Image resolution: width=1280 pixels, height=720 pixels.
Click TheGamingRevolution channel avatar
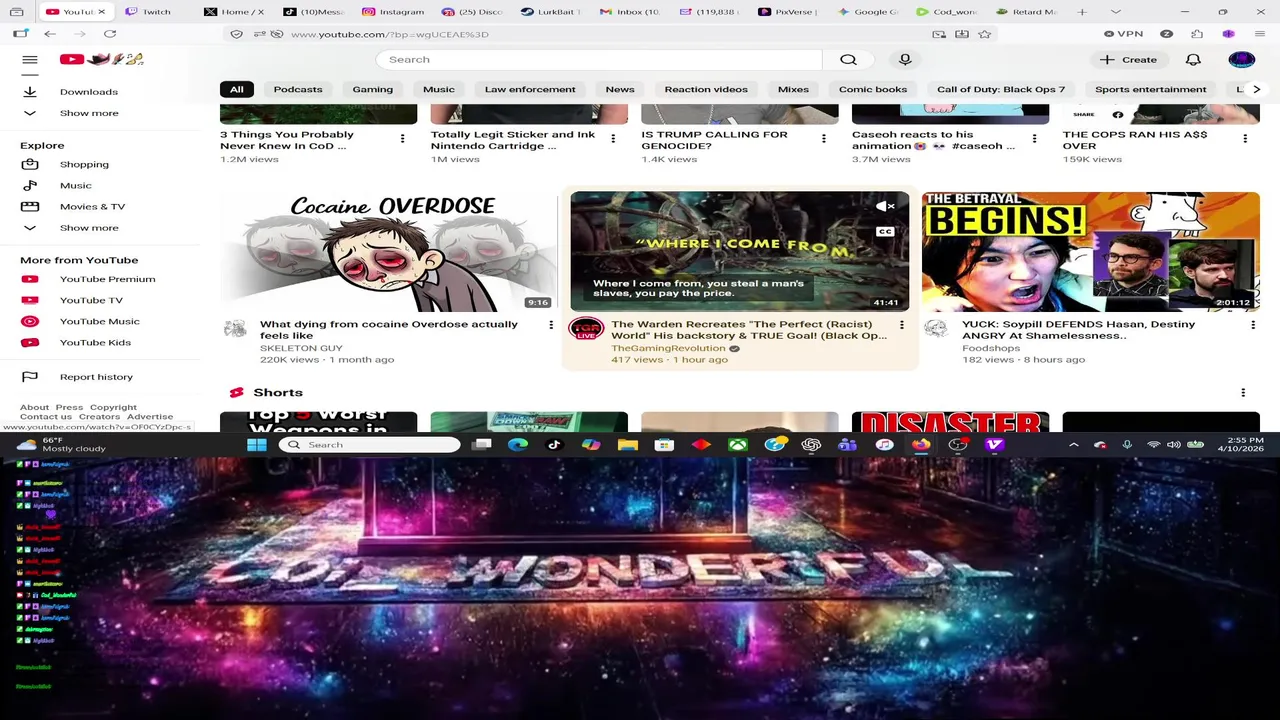(586, 329)
